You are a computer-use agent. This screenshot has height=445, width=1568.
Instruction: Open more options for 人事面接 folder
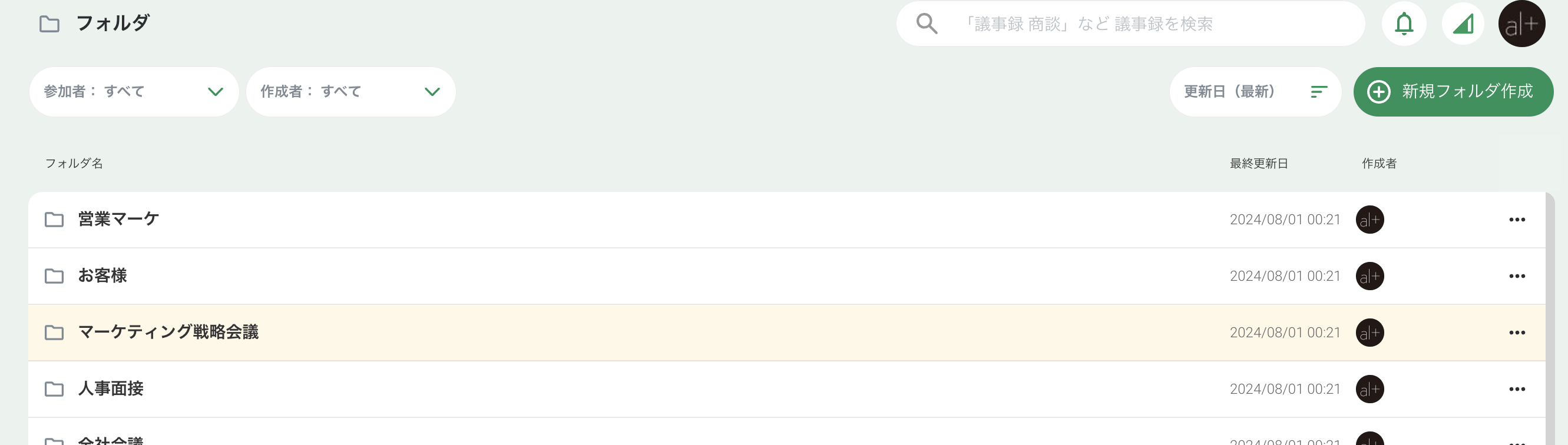coord(1517,389)
